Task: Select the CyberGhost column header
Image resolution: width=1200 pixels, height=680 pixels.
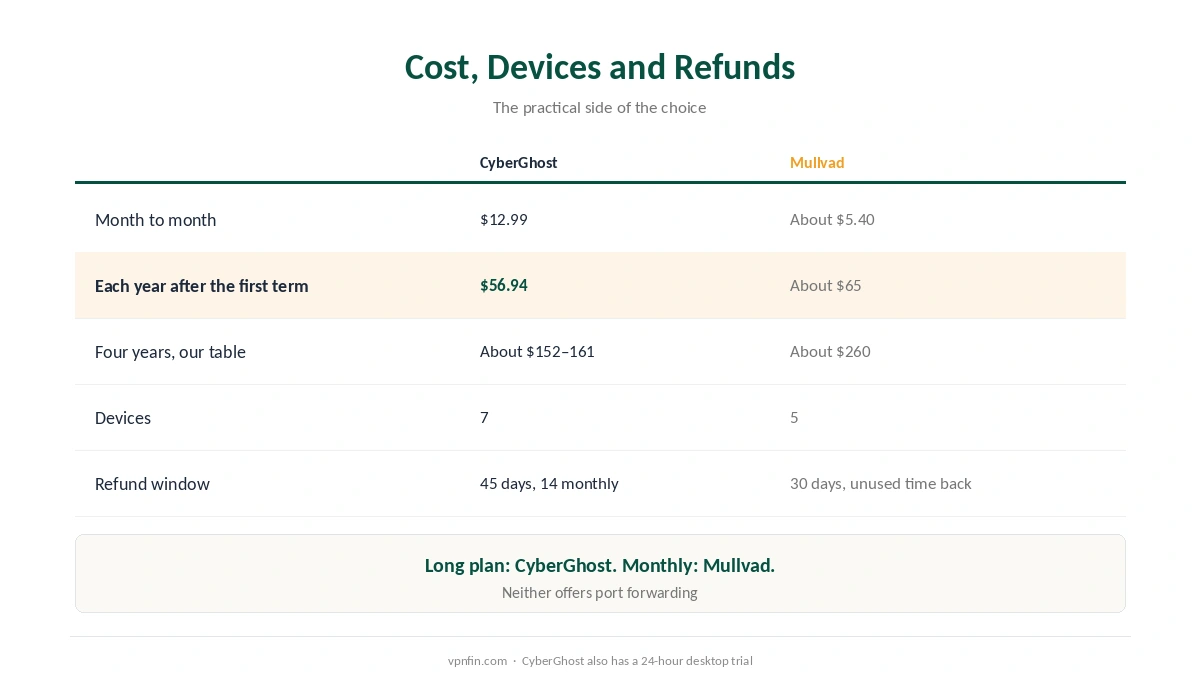Action: 518,163
